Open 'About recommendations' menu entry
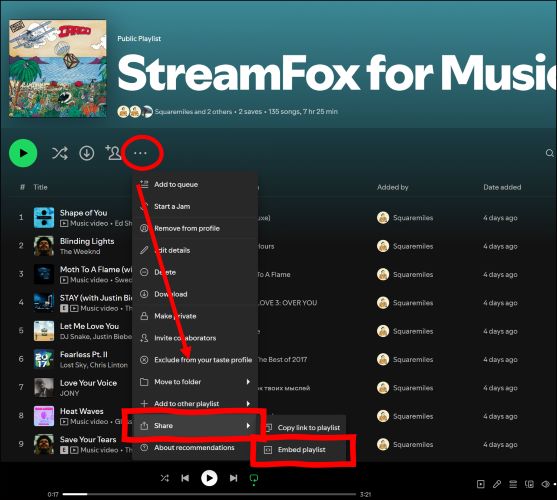Viewport: 557px width, 500px height. [195, 447]
